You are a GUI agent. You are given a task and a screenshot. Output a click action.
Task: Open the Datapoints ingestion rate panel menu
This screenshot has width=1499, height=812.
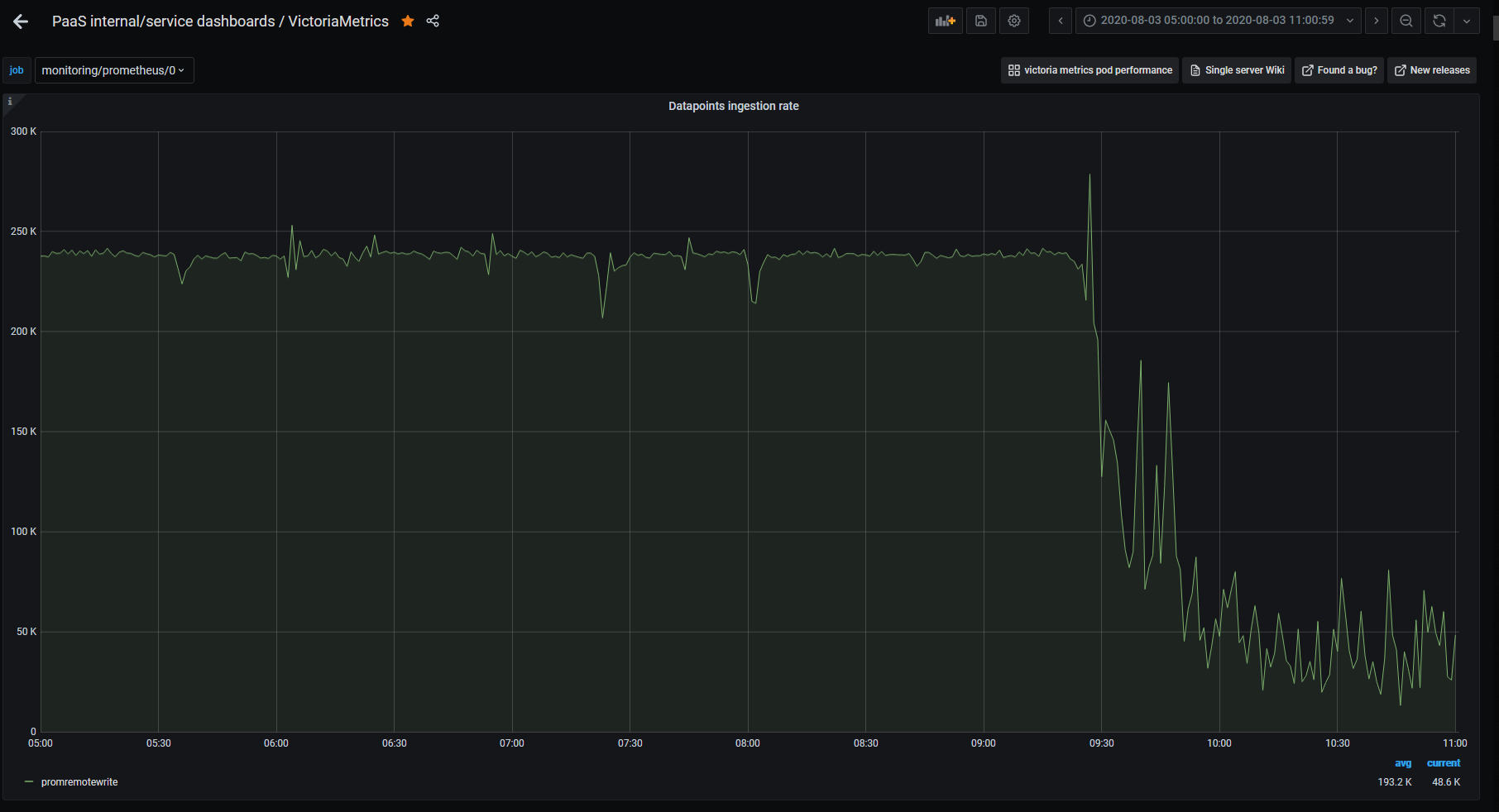[734, 106]
